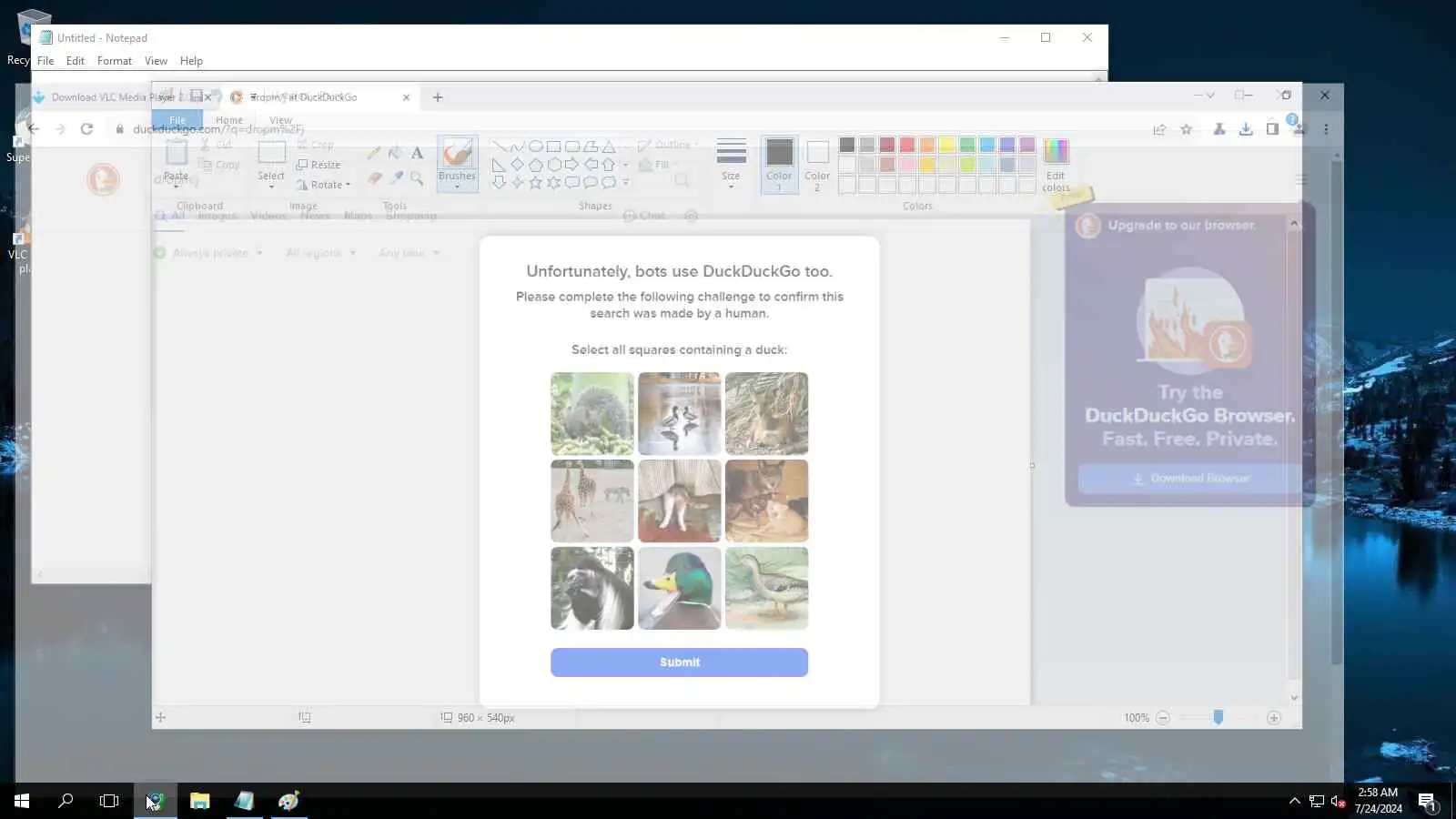Open Notepad's Format menu
Viewport: 1456px width, 819px height.
(115, 61)
